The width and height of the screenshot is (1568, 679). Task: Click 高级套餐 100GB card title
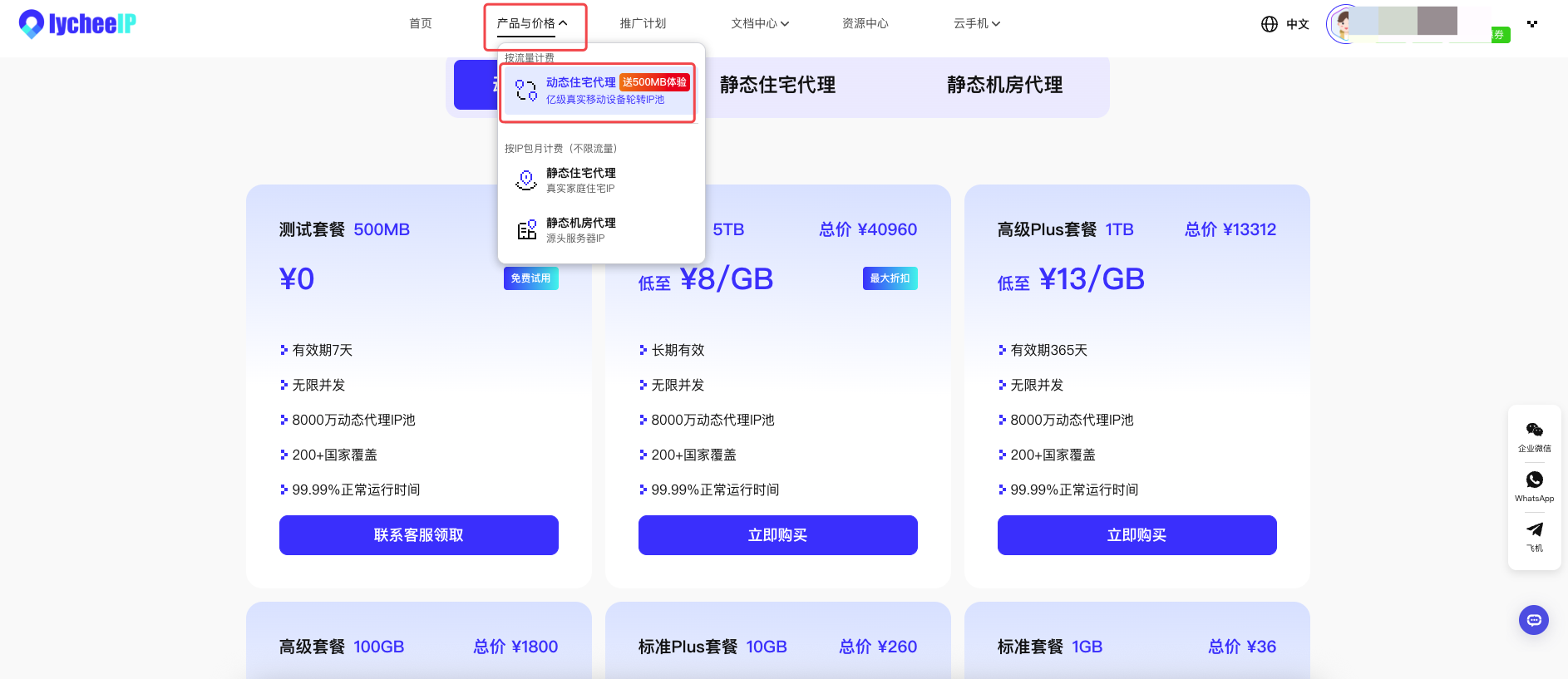click(342, 647)
